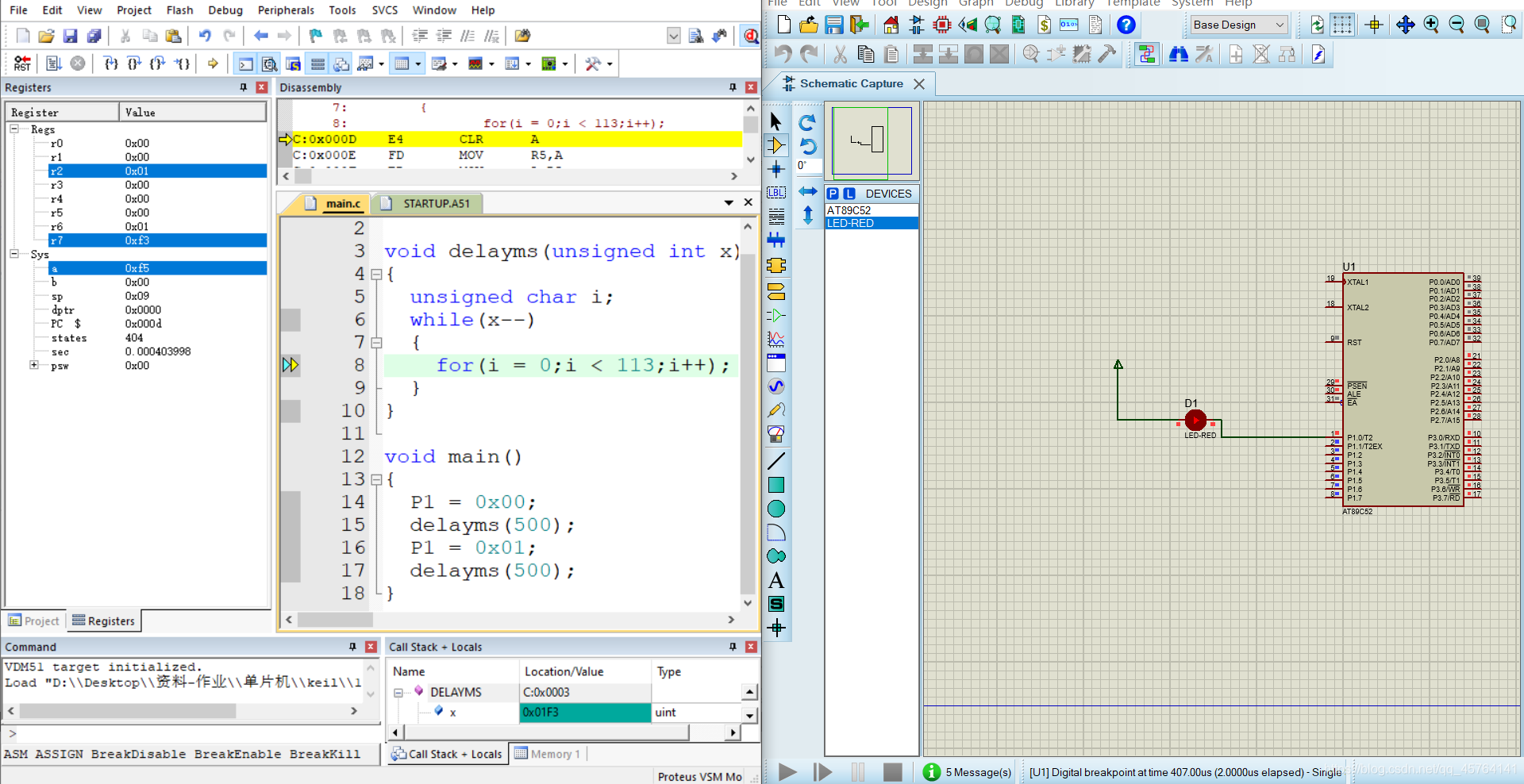Open the Keil Flash menu
Viewport: 1524px width, 784px height.
(179, 10)
